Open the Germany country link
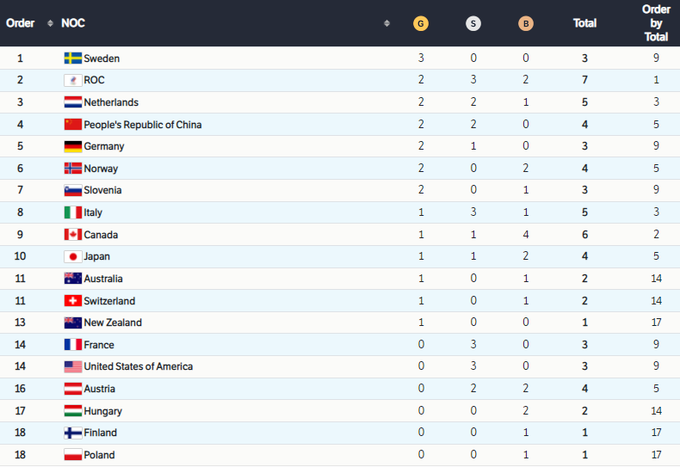Viewport: 680px width, 467px height. 104,146
